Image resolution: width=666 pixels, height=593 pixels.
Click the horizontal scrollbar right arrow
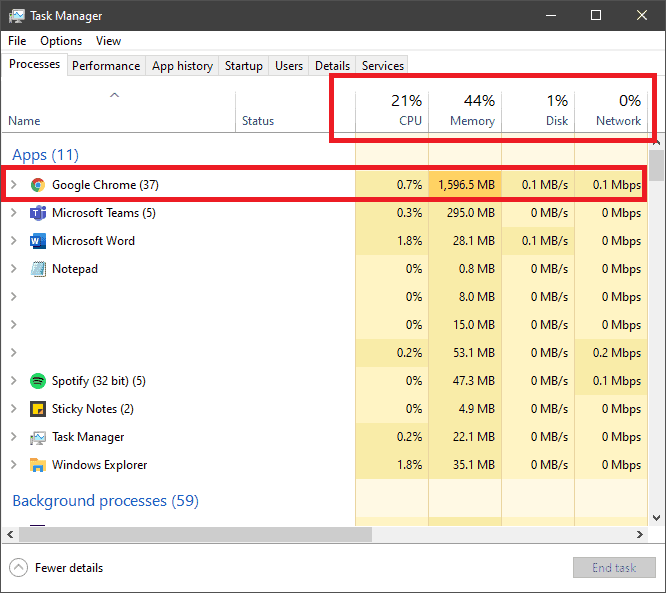[x=640, y=534]
